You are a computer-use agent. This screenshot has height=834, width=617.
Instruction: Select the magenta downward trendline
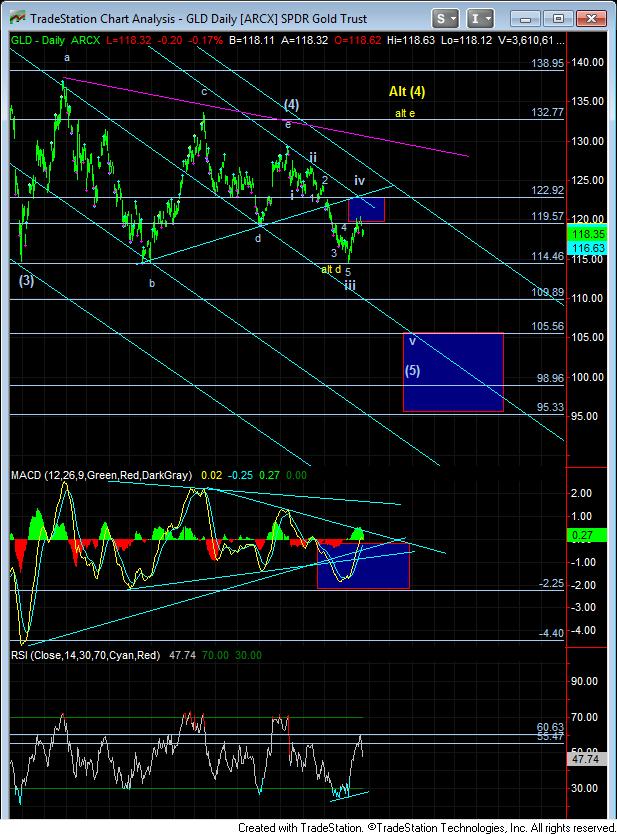(x=266, y=118)
